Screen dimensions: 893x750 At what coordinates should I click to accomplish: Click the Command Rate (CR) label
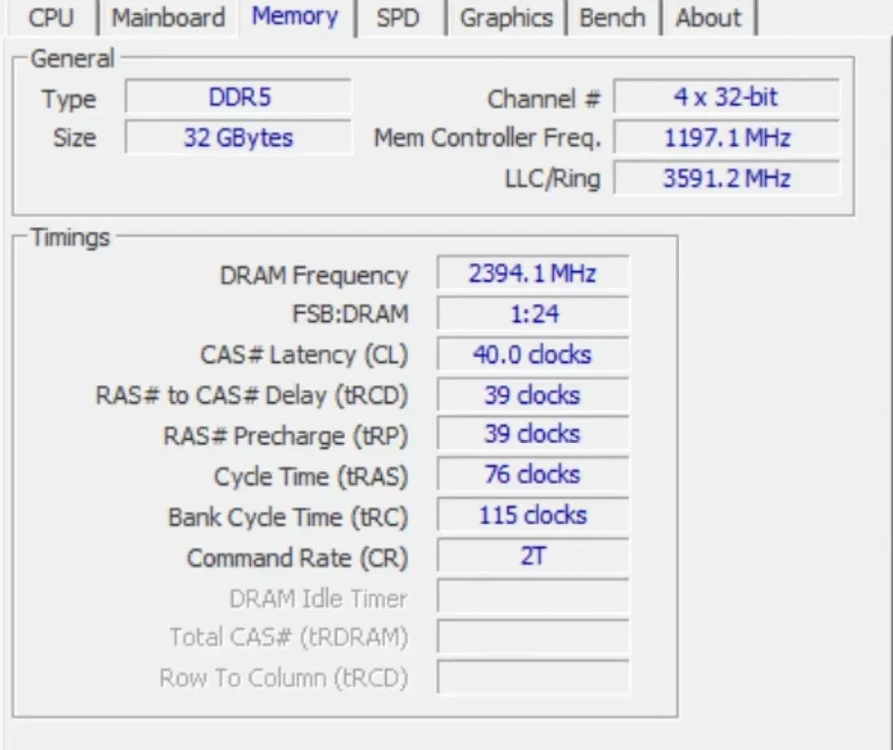pyautogui.click(x=297, y=558)
